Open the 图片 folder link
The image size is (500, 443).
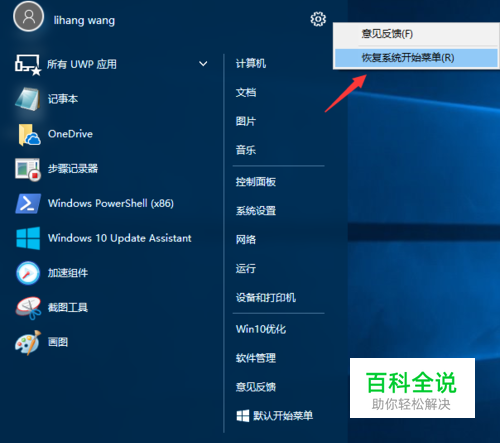246,121
